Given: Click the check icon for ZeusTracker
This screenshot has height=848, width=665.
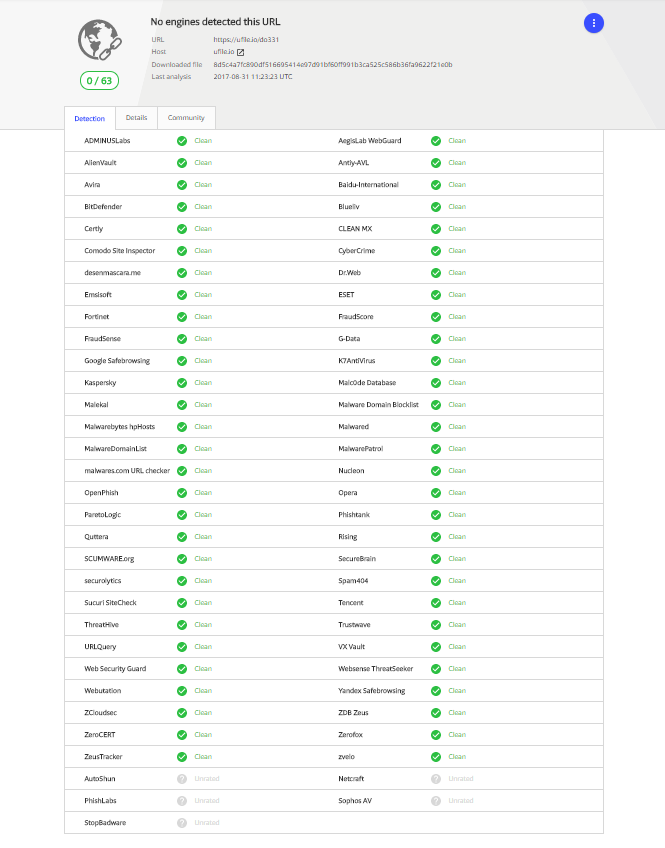Looking at the screenshot, I should click(182, 757).
